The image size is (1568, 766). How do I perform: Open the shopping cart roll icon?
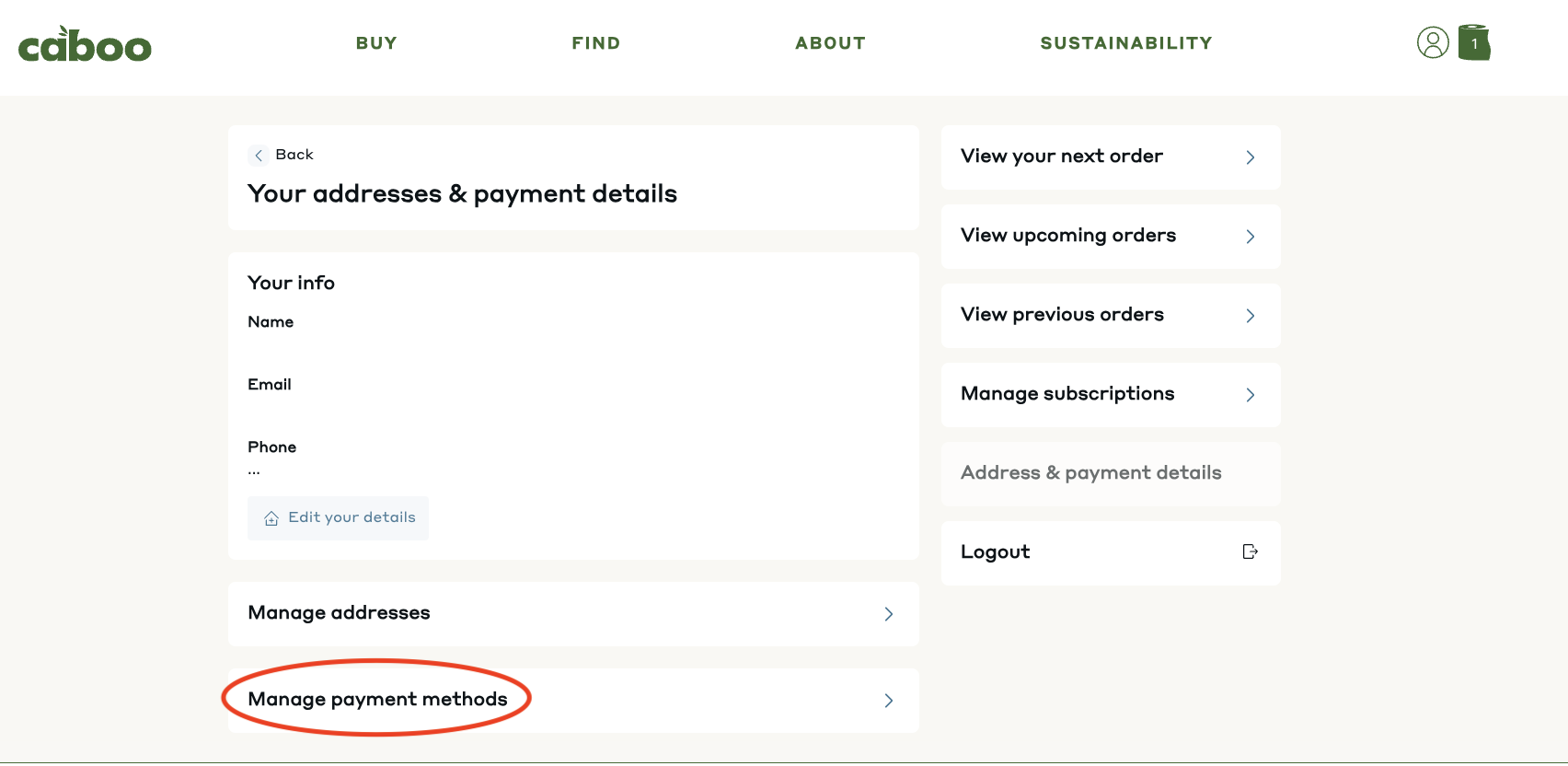pyautogui.click(x=1474, y=42)
